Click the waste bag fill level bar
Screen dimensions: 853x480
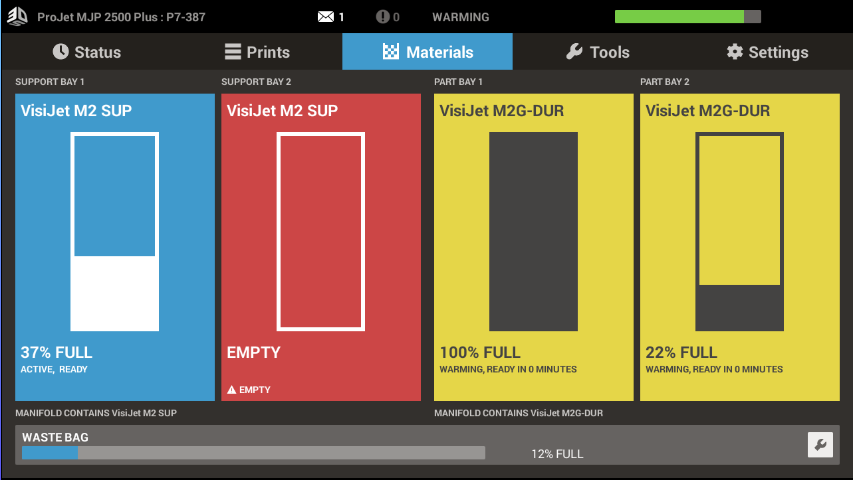tap(253, 453)
